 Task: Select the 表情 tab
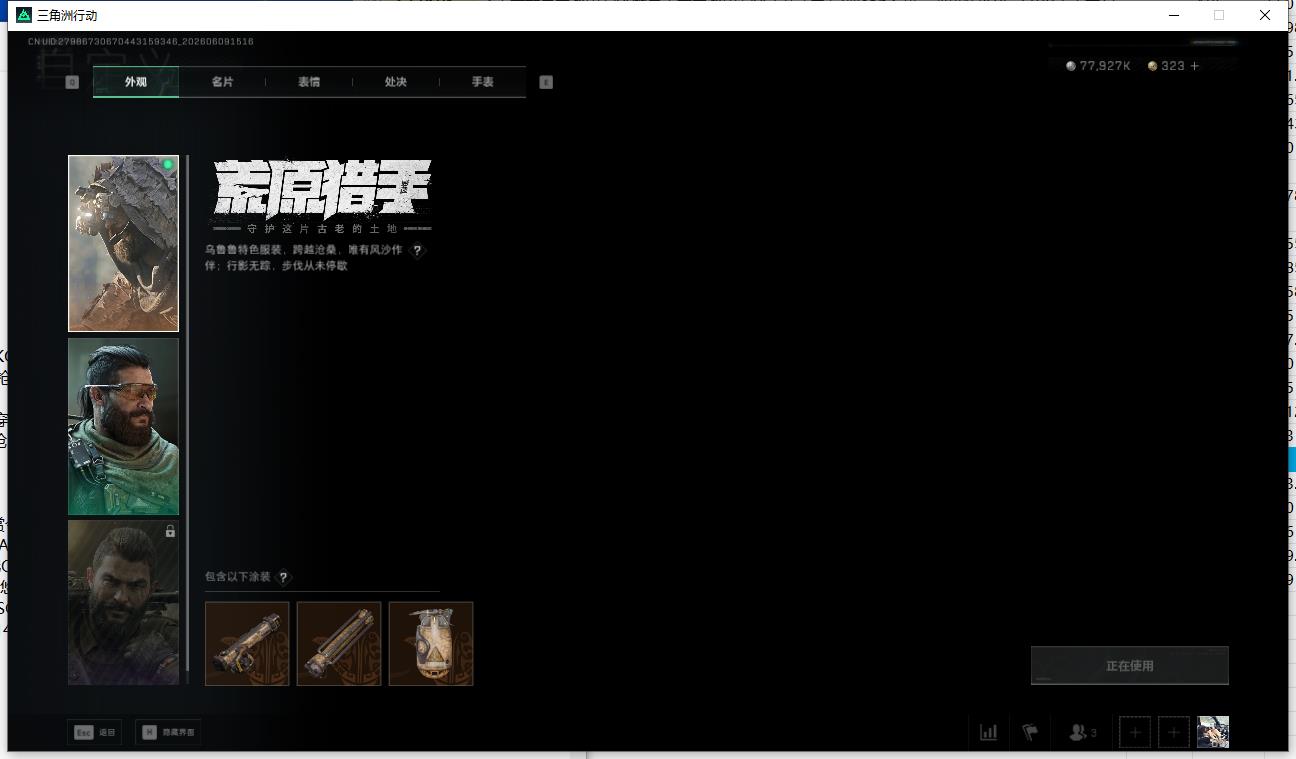(309, 82)
